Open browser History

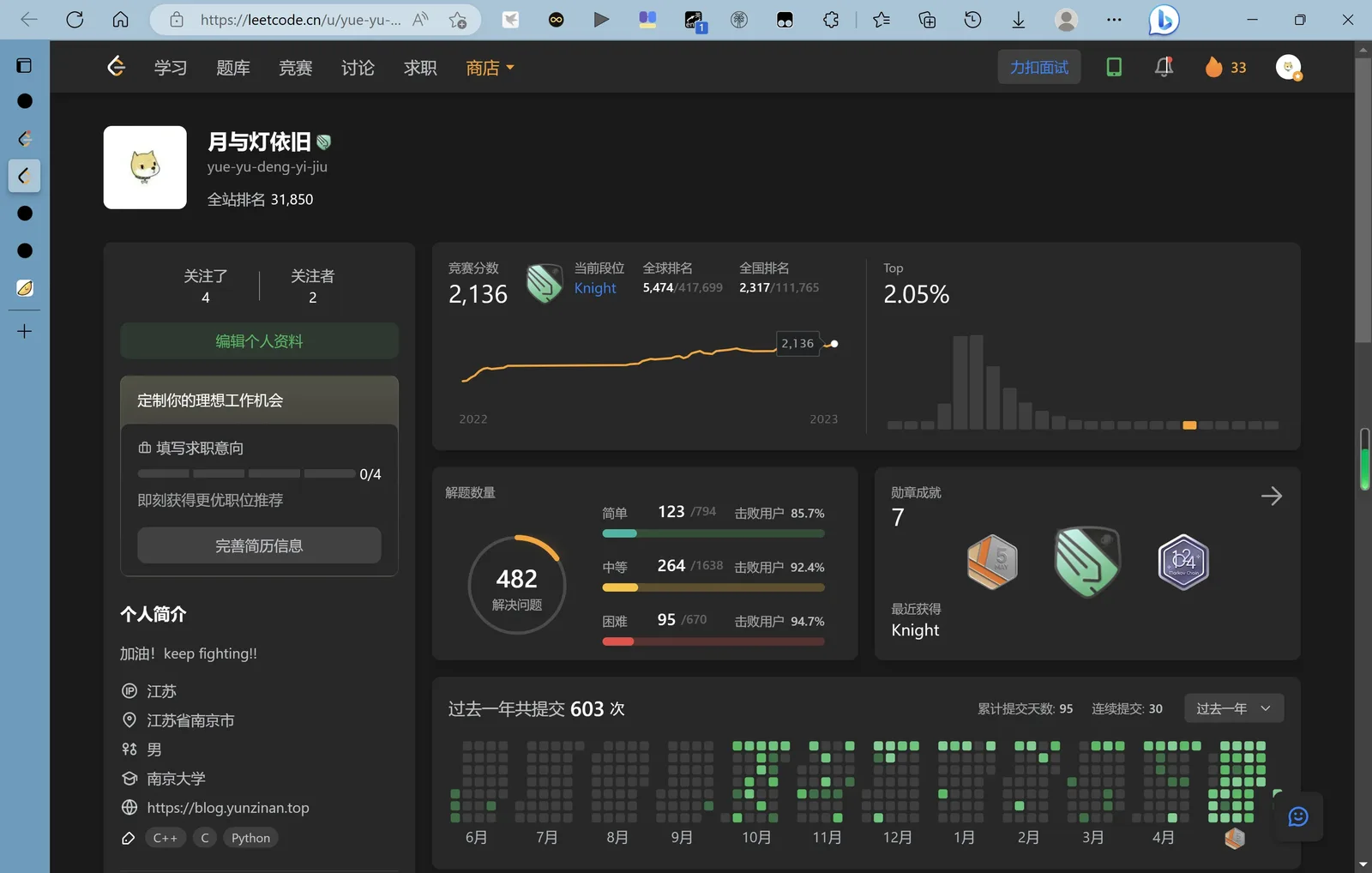[x=972, y=20]
